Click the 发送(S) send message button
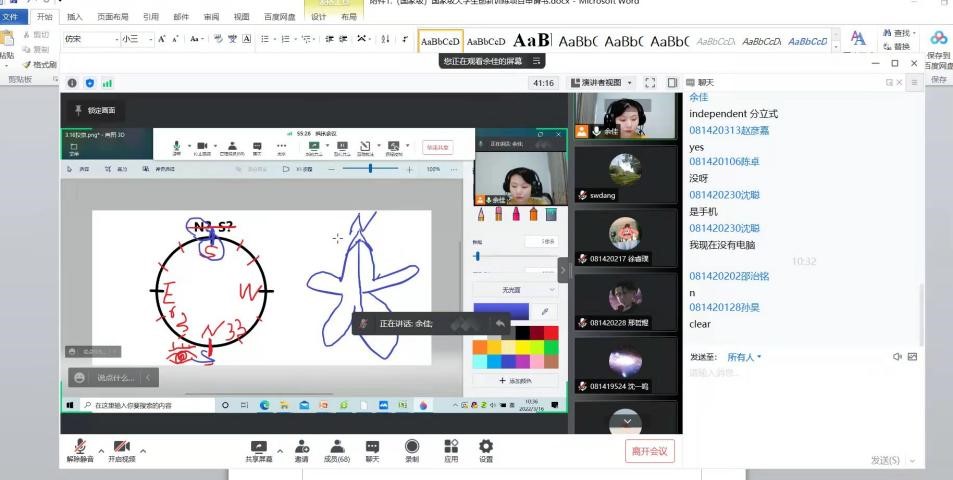Viewport: 953px width, 480px height. [885, 460]
